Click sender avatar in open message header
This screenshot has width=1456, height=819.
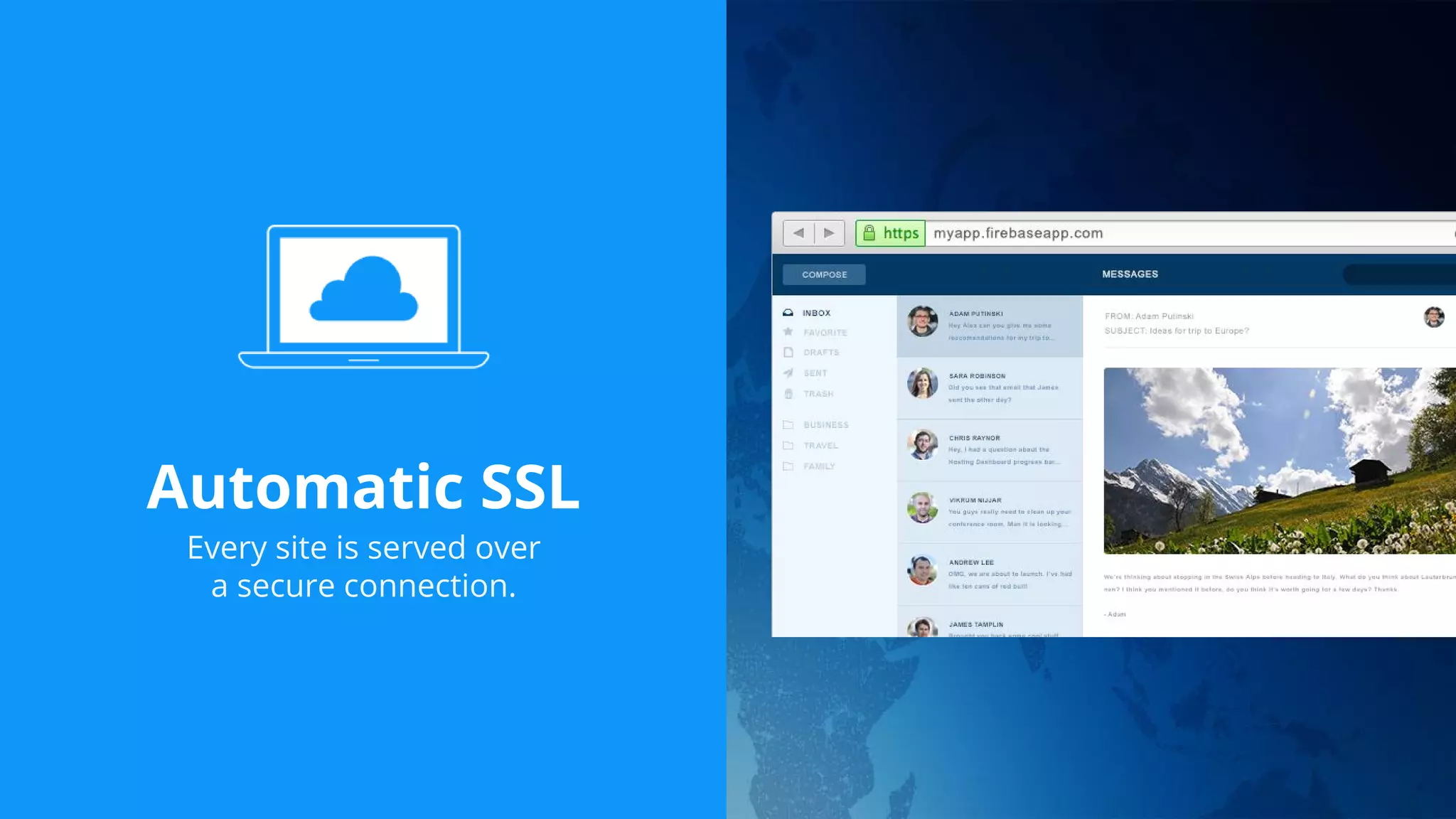(x=1434, y=317)
